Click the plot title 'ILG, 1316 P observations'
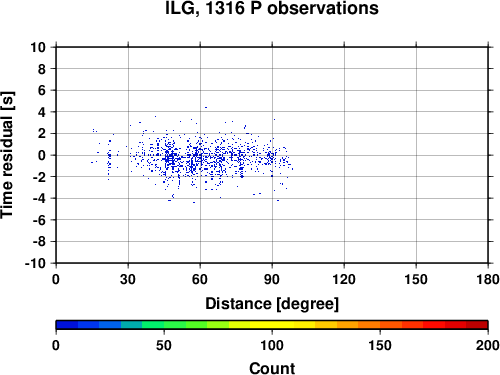 [x=272, y=9]
